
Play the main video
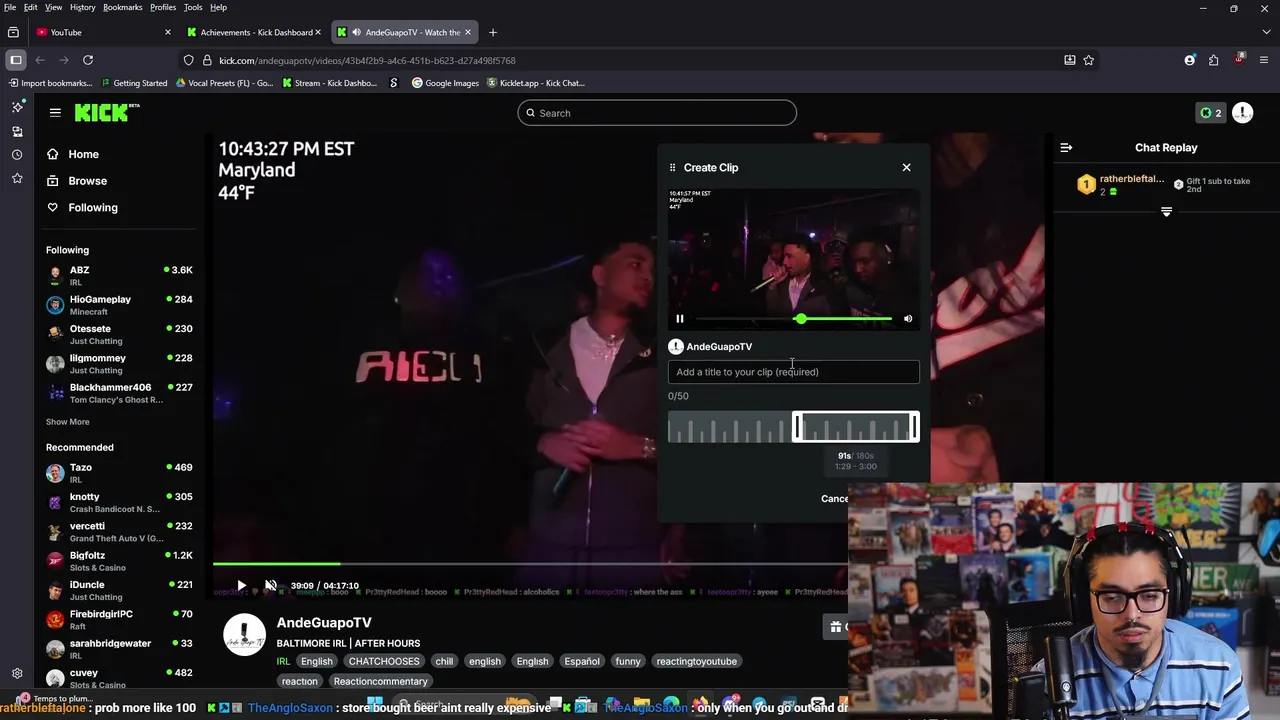coord(241,586)
